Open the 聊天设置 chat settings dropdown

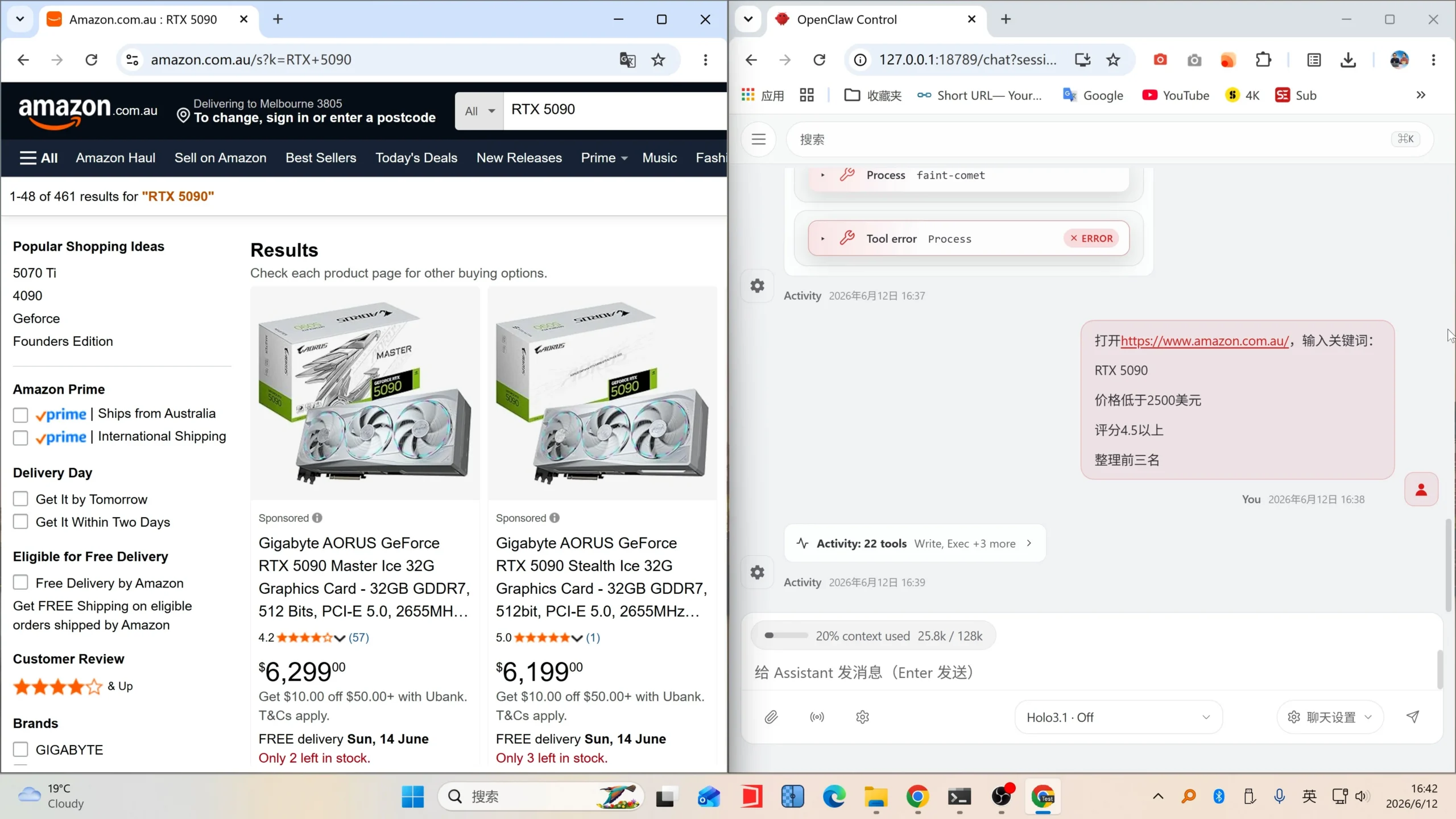1330,717
